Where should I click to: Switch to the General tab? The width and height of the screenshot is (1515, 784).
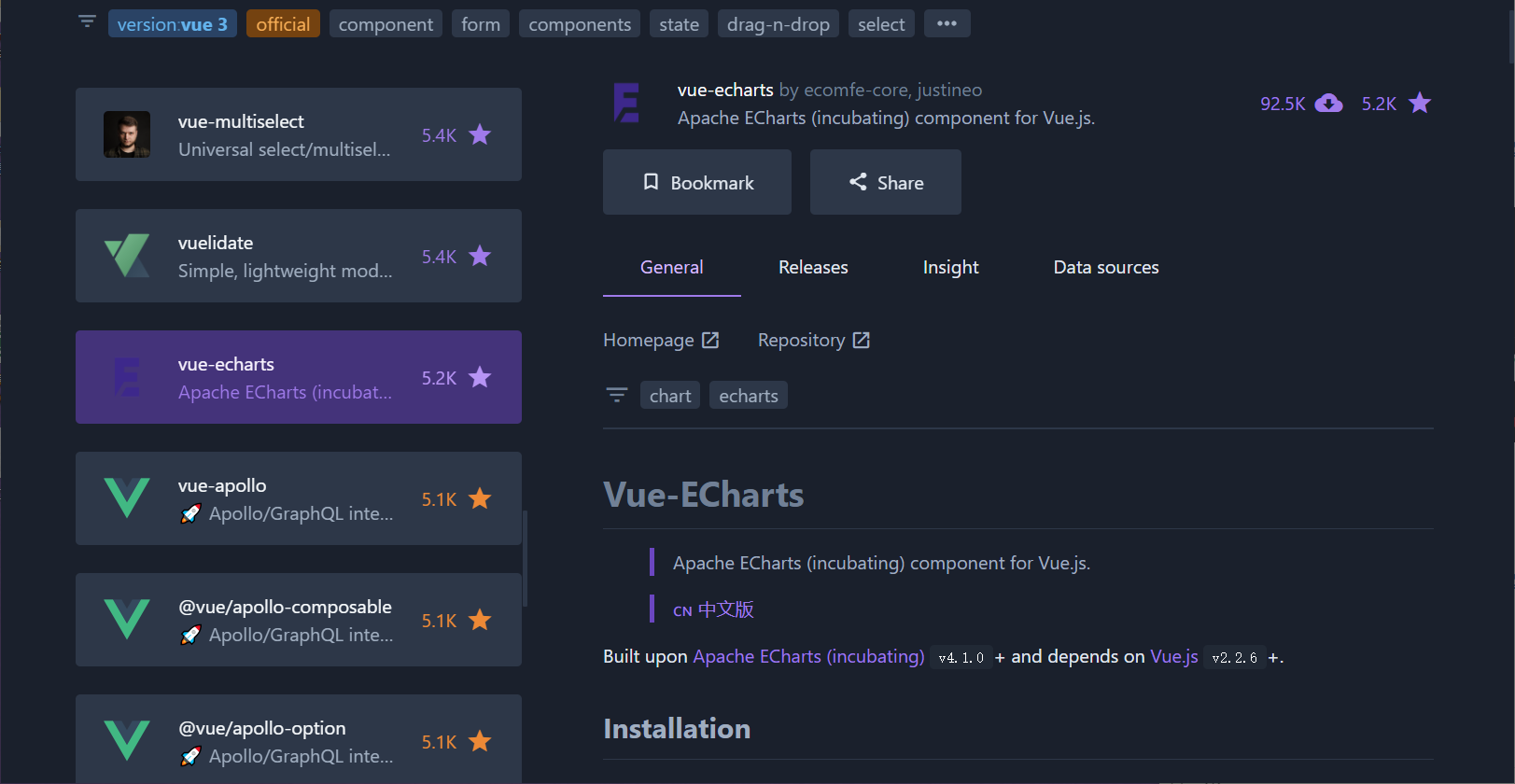pos(672,268)
